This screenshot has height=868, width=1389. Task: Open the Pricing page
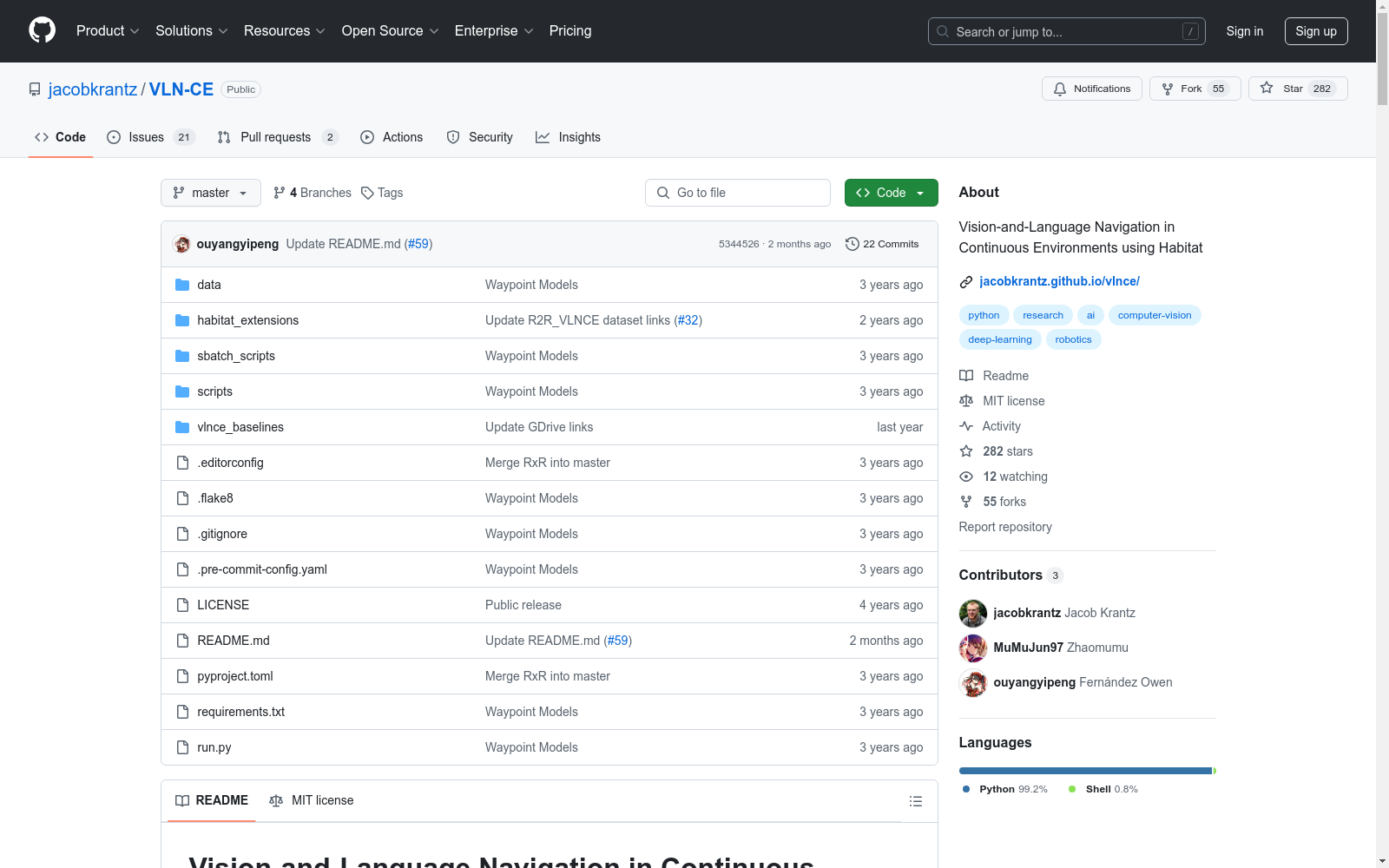(570, 31)
